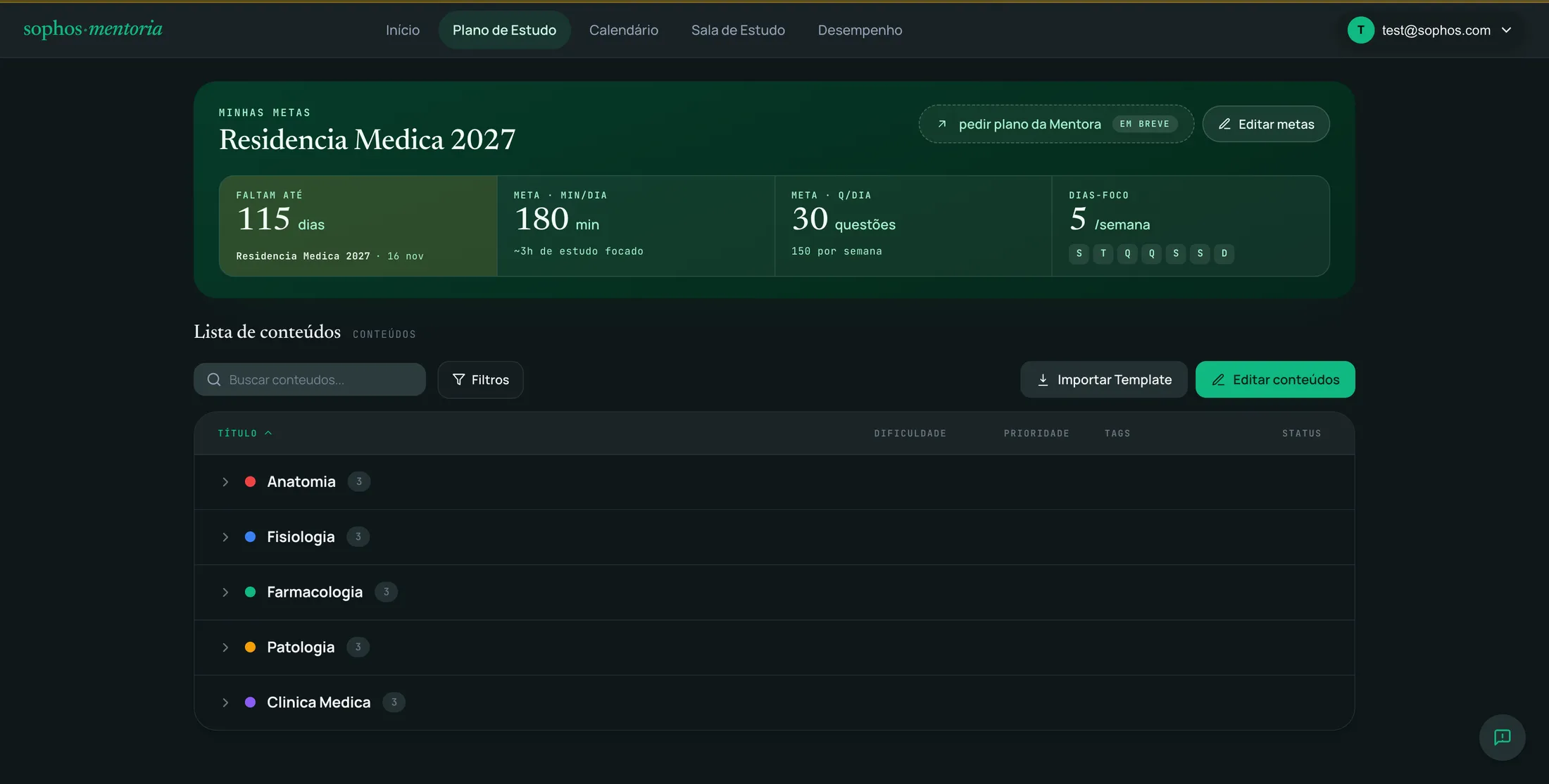Image resolution: width=1549 pixels, height=784 pixels.
Task: Click the 5 /semana focus days value
Action: tap(1109, 220)
